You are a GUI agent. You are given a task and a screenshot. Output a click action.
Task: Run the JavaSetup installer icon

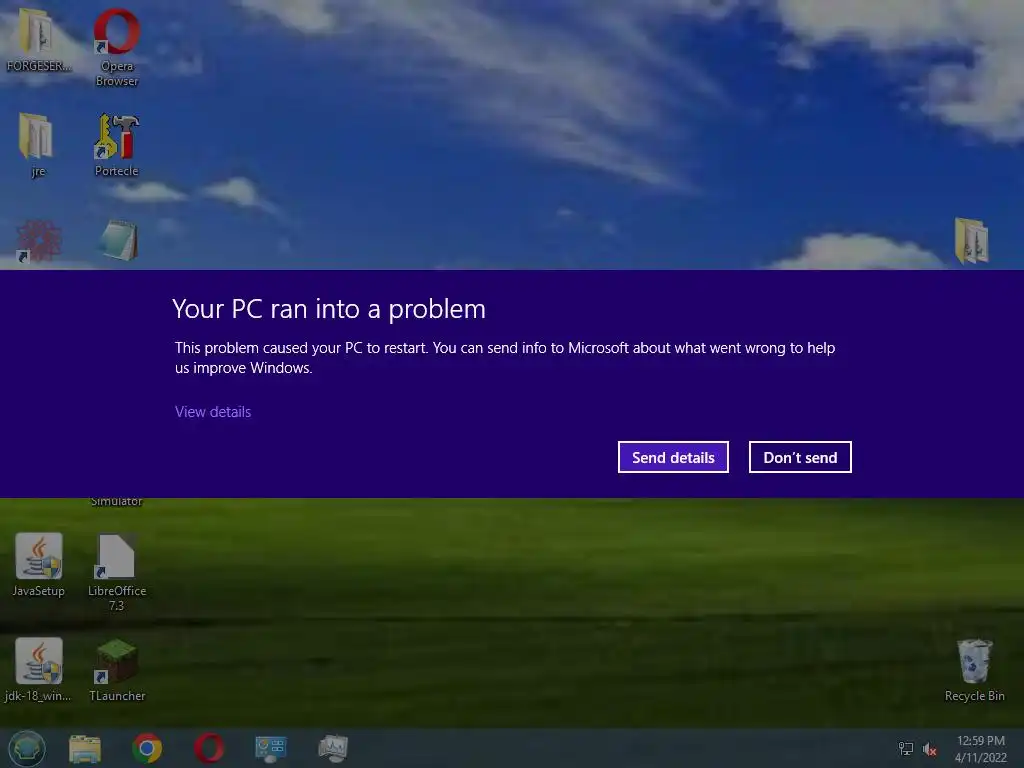pos(39,565)
